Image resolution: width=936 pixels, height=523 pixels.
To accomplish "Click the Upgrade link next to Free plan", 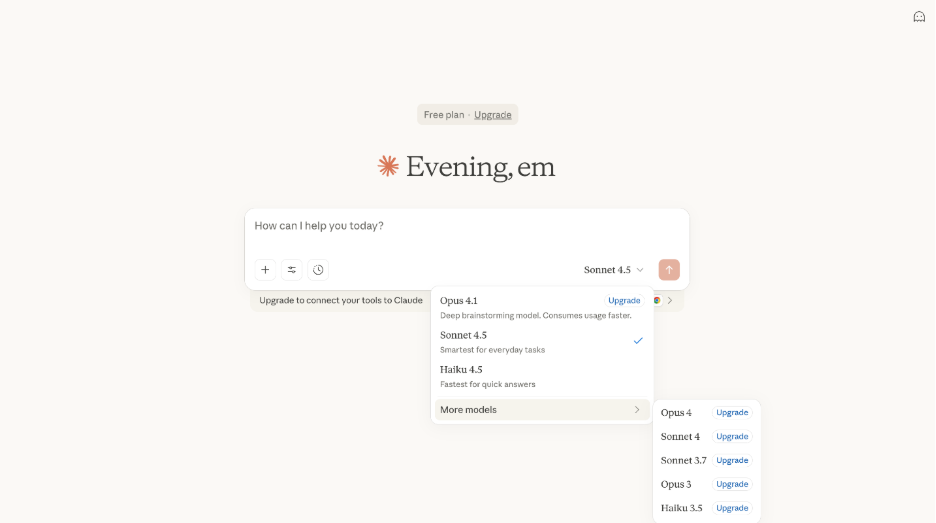I will (492, 115).
